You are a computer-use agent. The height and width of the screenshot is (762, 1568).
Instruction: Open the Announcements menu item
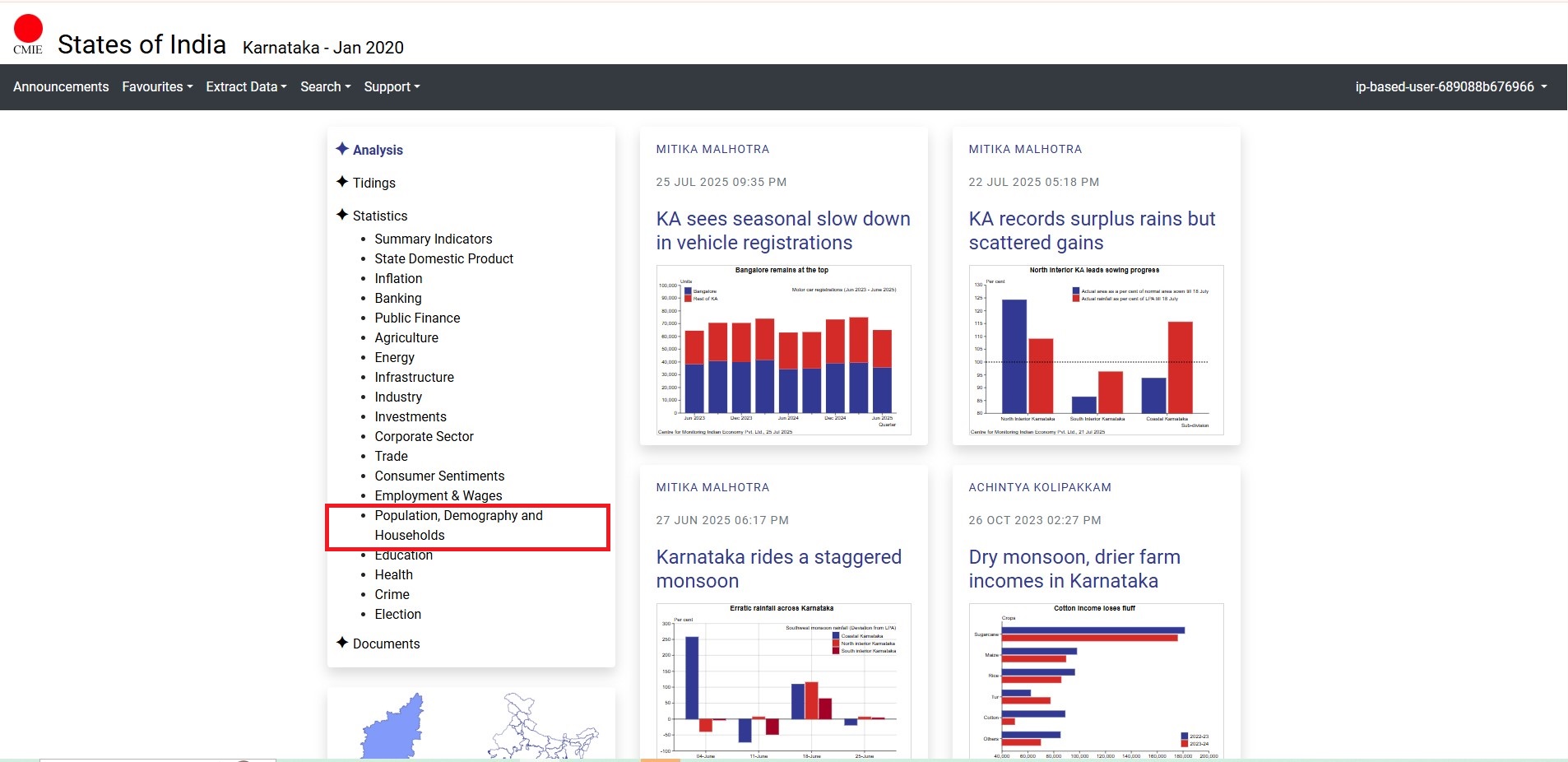(x=61, y=87)
